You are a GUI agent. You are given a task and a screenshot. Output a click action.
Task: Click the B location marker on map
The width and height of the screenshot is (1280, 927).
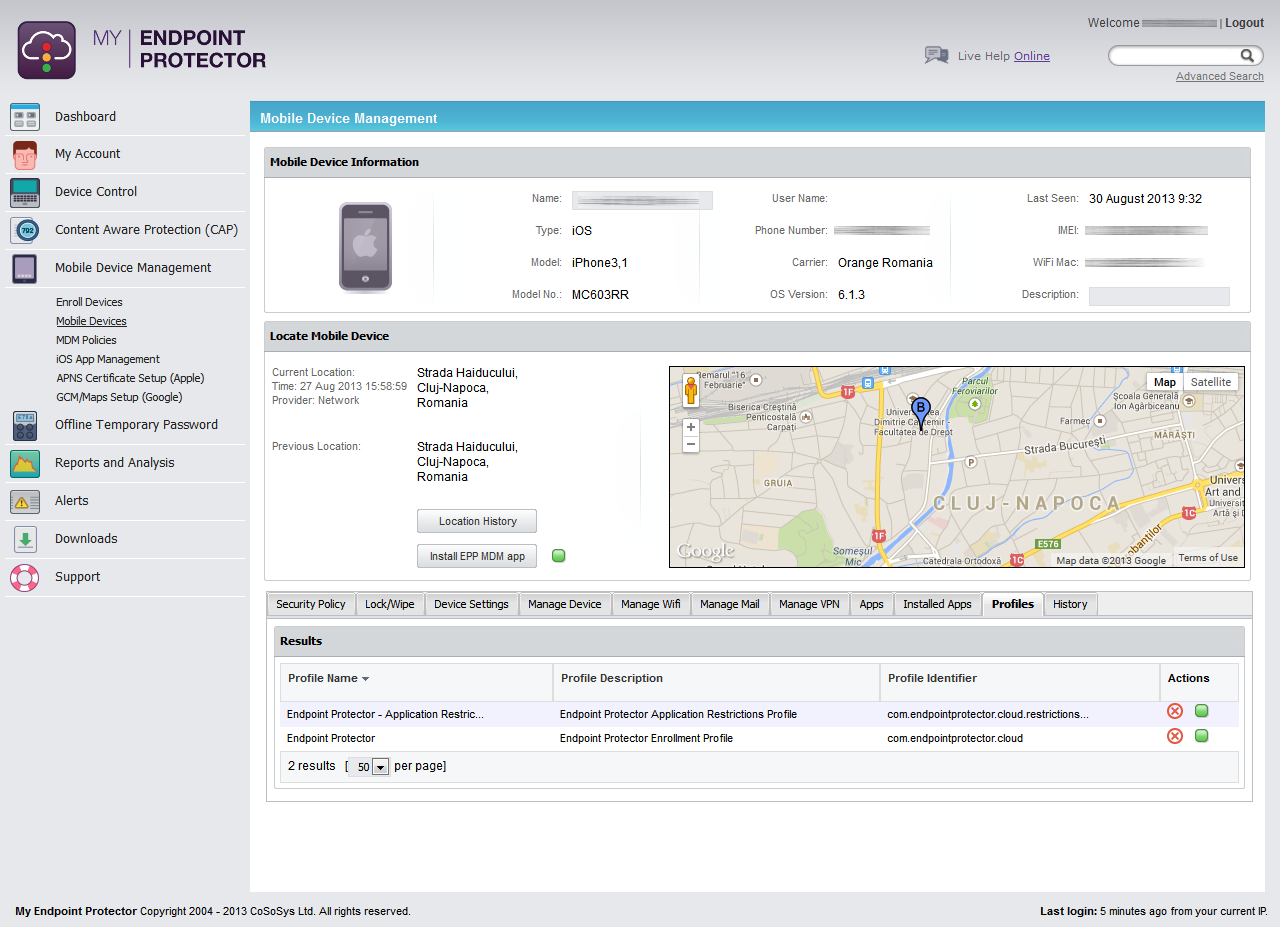pos(922,414)
